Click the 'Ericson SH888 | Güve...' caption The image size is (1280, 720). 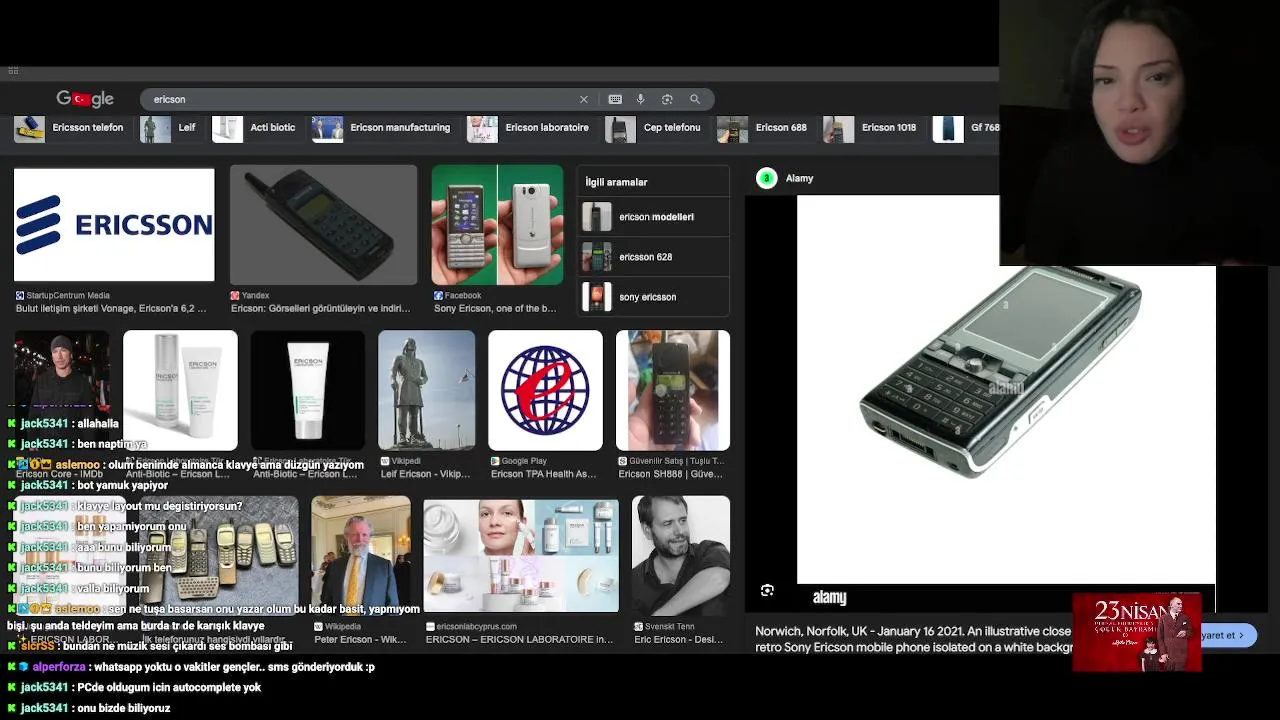click(670, 474)
